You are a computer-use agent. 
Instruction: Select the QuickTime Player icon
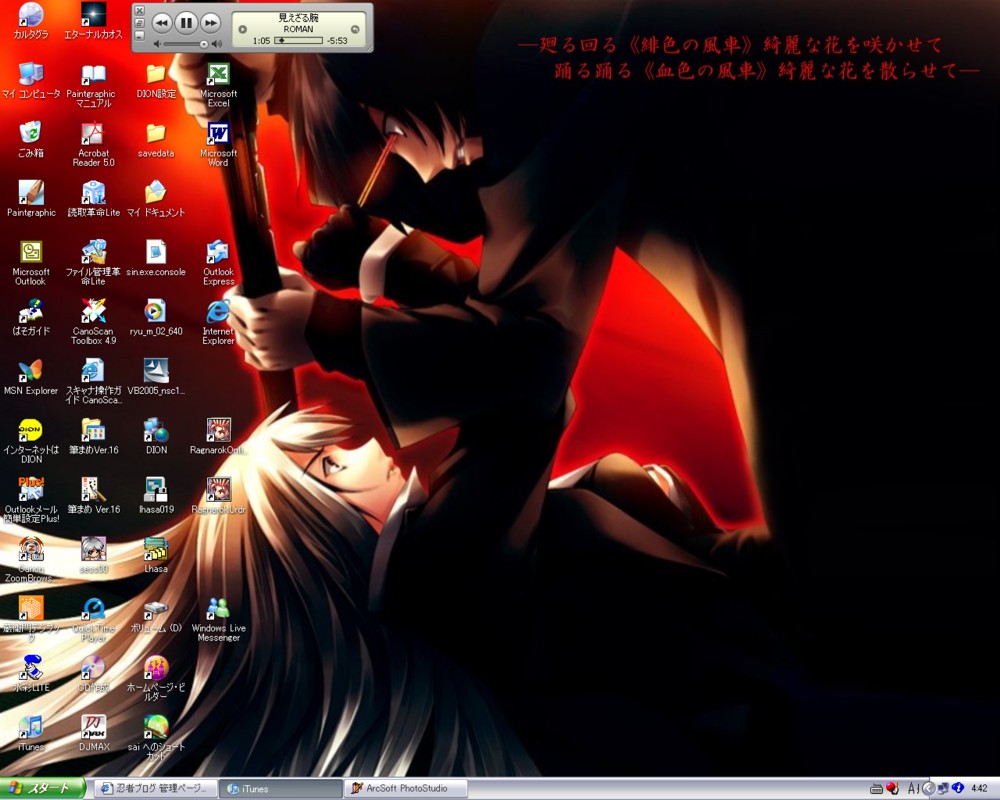94,619
